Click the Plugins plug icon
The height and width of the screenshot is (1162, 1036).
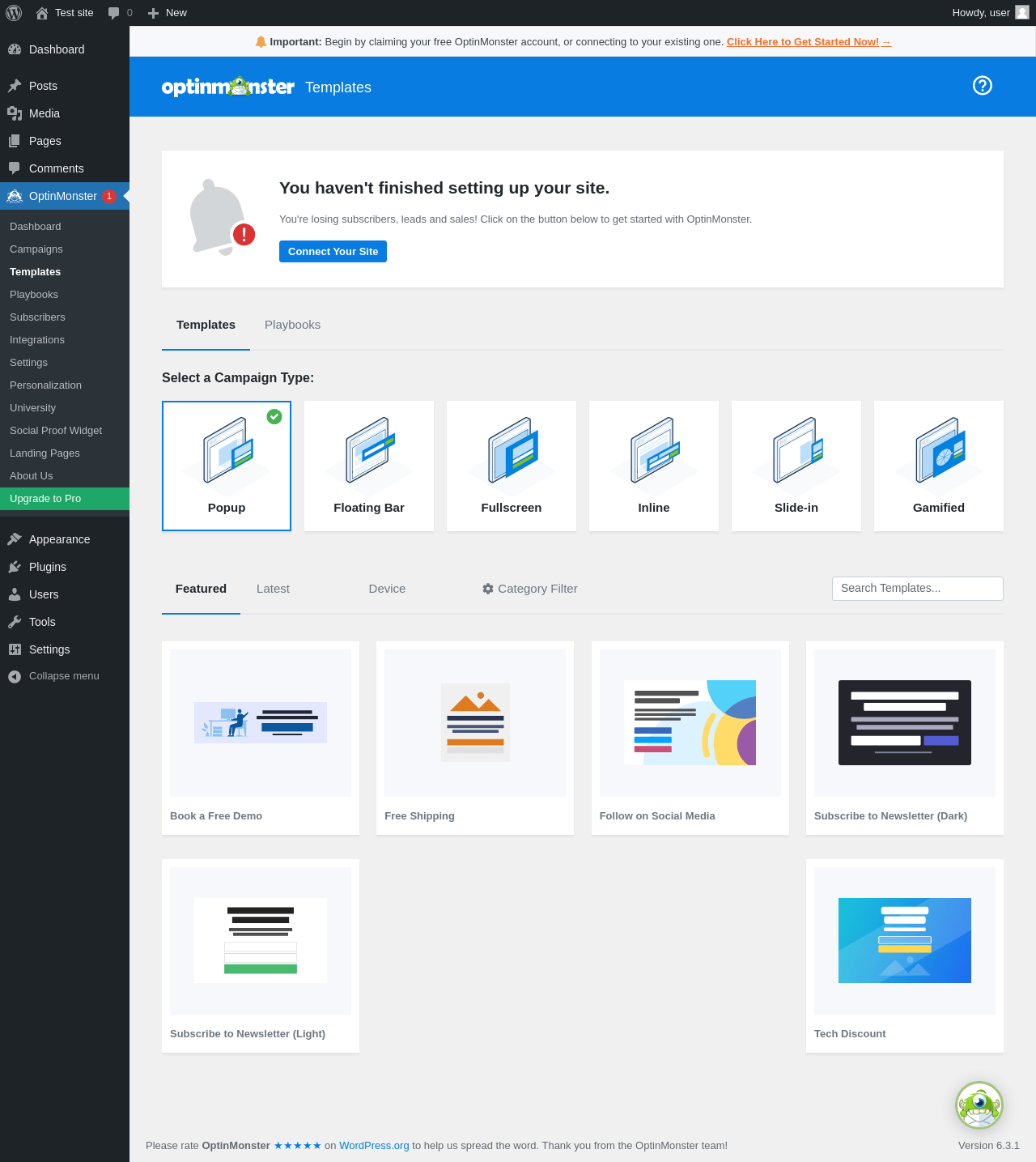pos(15,567)
